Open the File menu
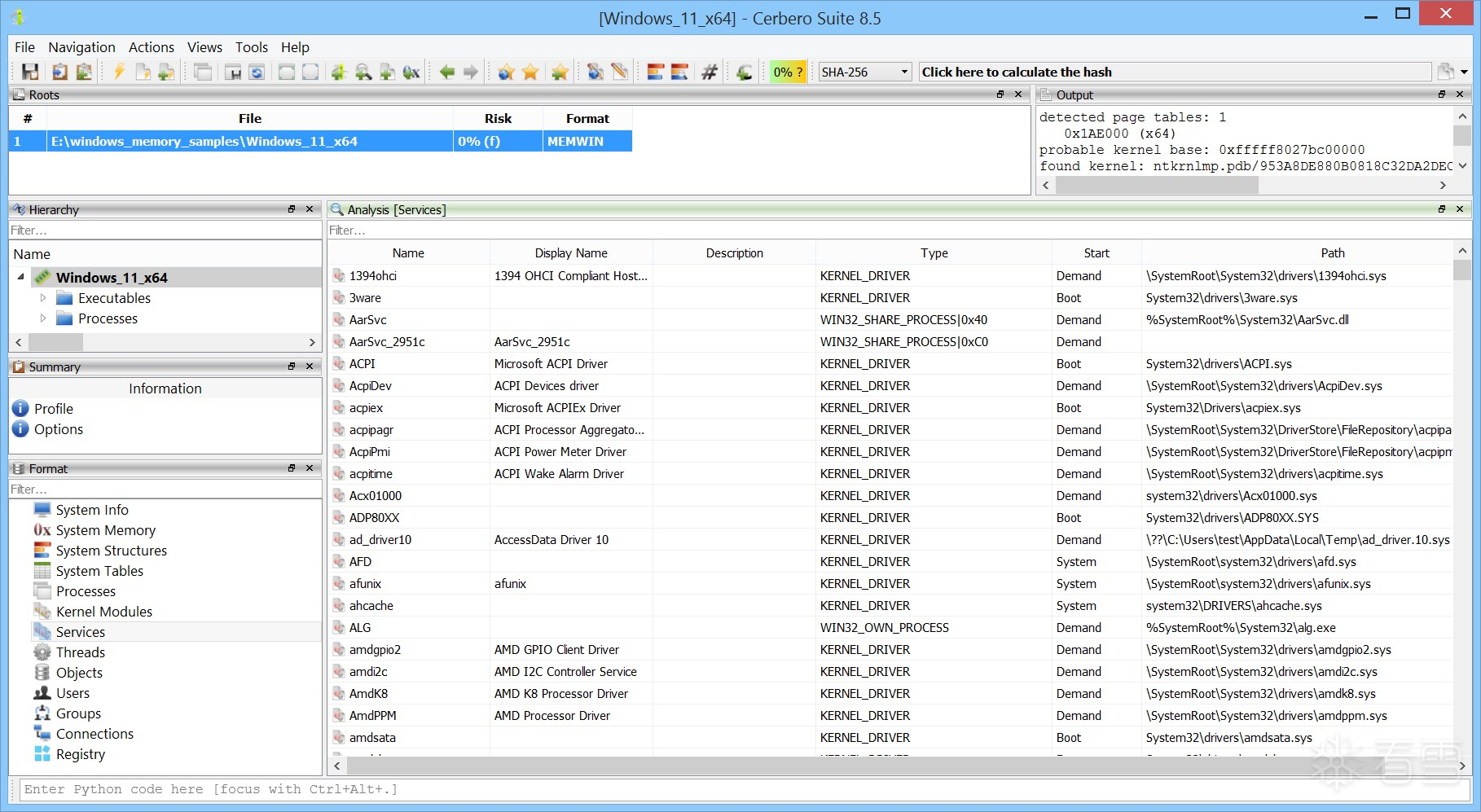Image resolution: width=1481 pixels, height=812 pixels. point(24,47)
